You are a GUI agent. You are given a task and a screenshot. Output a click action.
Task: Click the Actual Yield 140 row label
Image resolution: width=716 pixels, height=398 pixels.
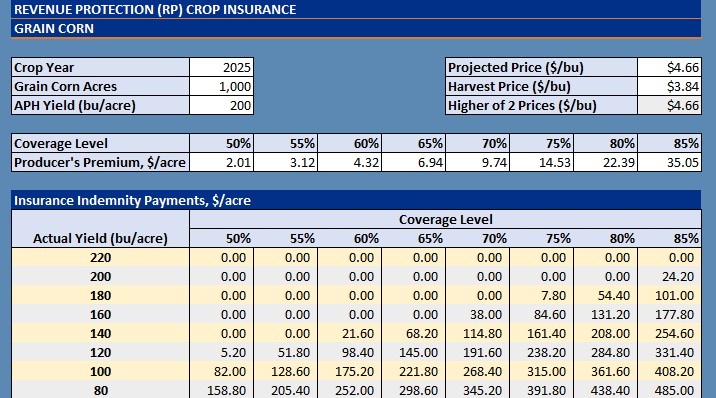click(100, 334)
